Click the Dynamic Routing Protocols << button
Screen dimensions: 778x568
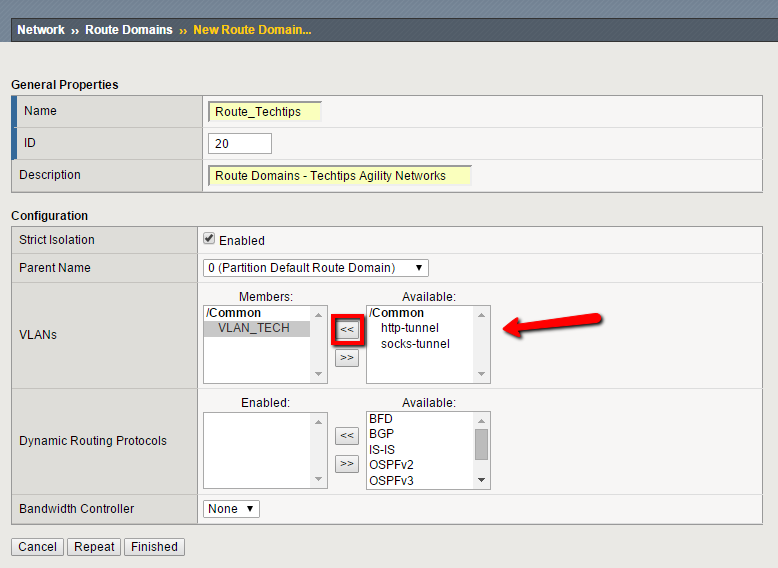(347, 436)
